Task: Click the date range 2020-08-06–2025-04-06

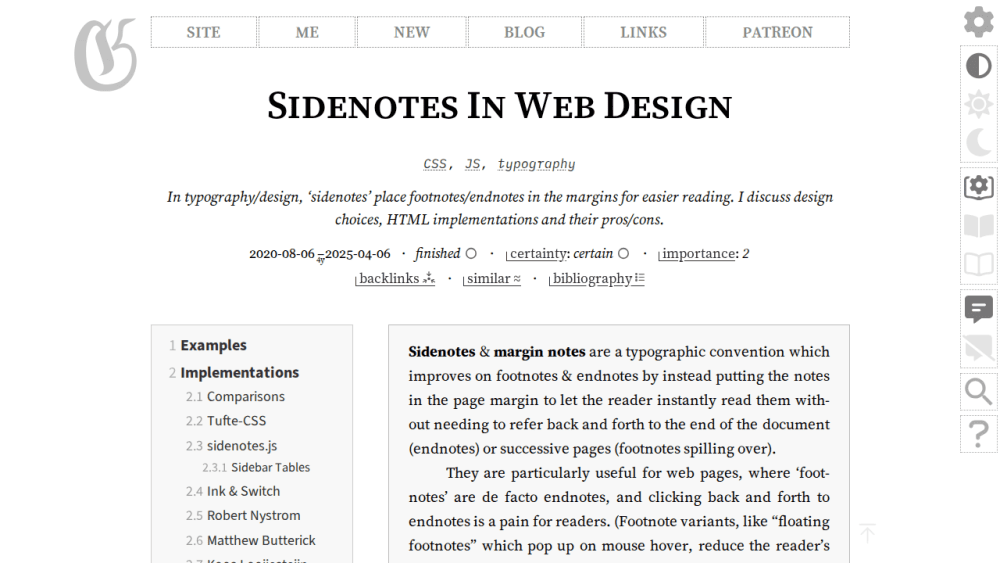Action: 320,254
